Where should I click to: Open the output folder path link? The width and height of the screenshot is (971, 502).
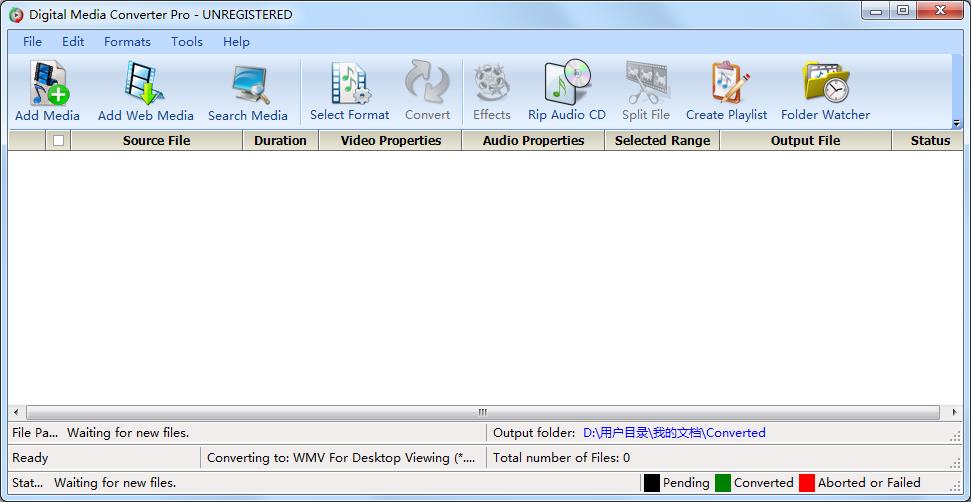pyautogui.click(x=674, y=433)
